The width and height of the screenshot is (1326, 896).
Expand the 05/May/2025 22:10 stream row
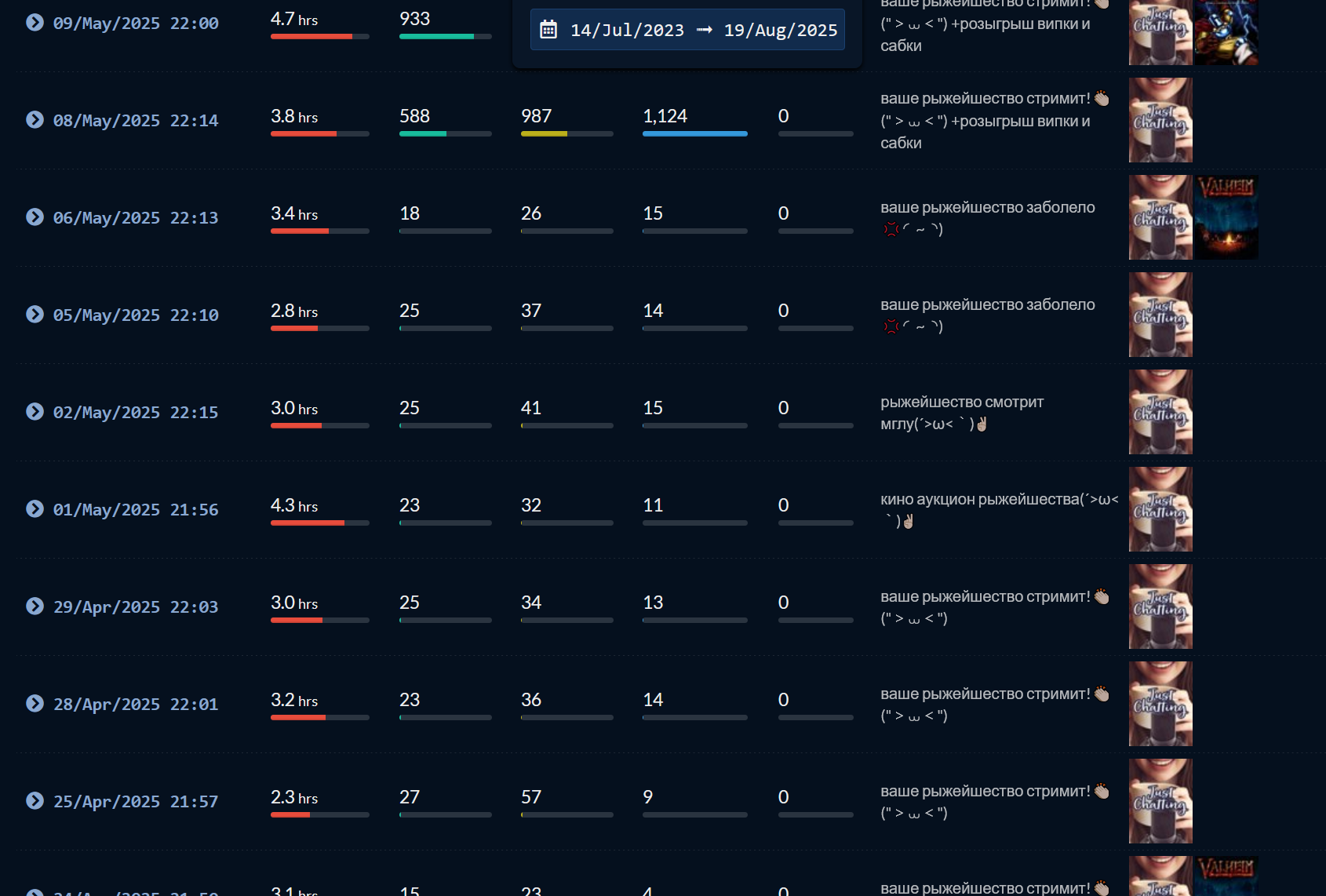tap(35, 314)
